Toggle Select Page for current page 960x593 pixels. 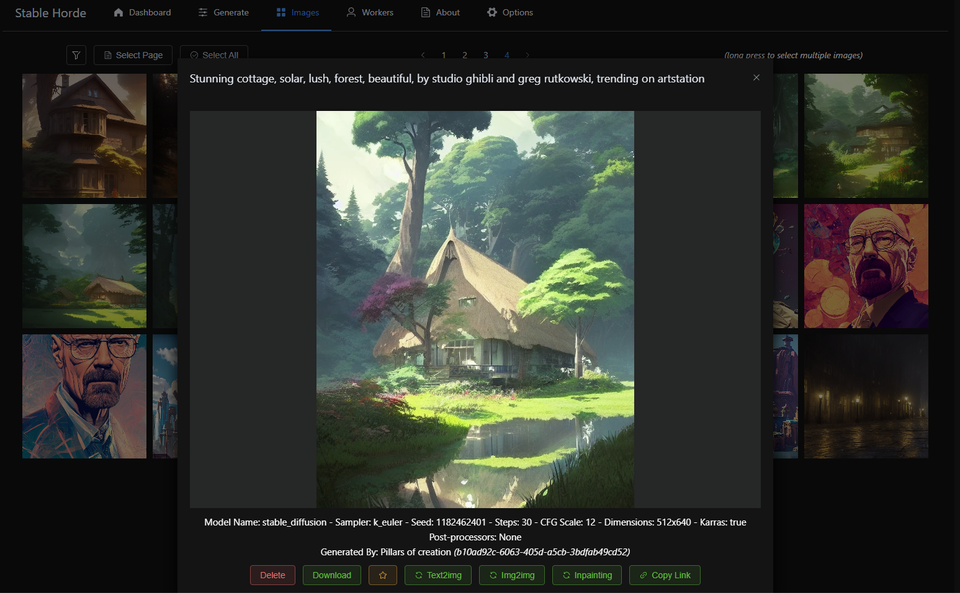point(132,55)
